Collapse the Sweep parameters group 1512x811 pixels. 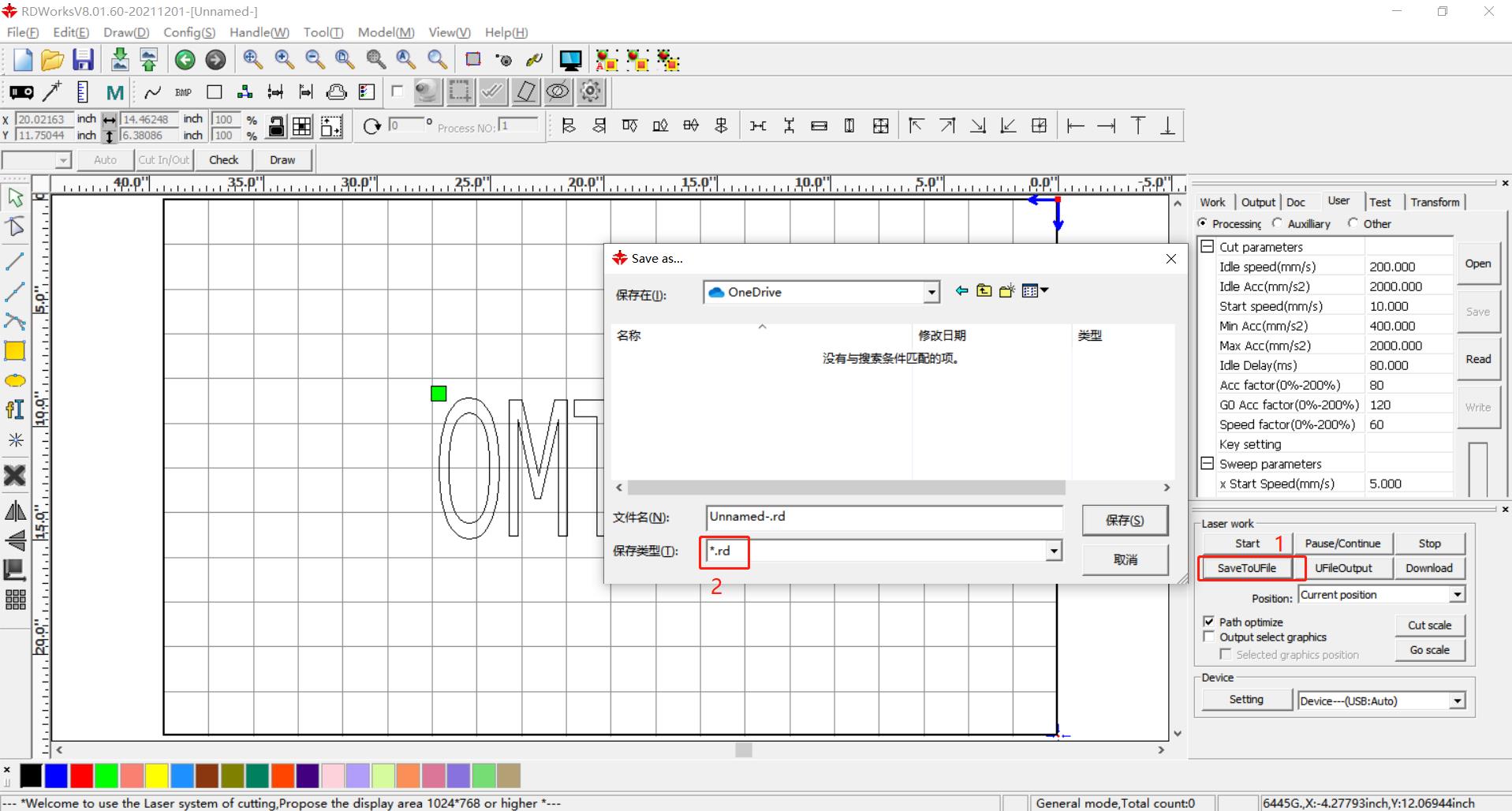tap(1207, 463)
